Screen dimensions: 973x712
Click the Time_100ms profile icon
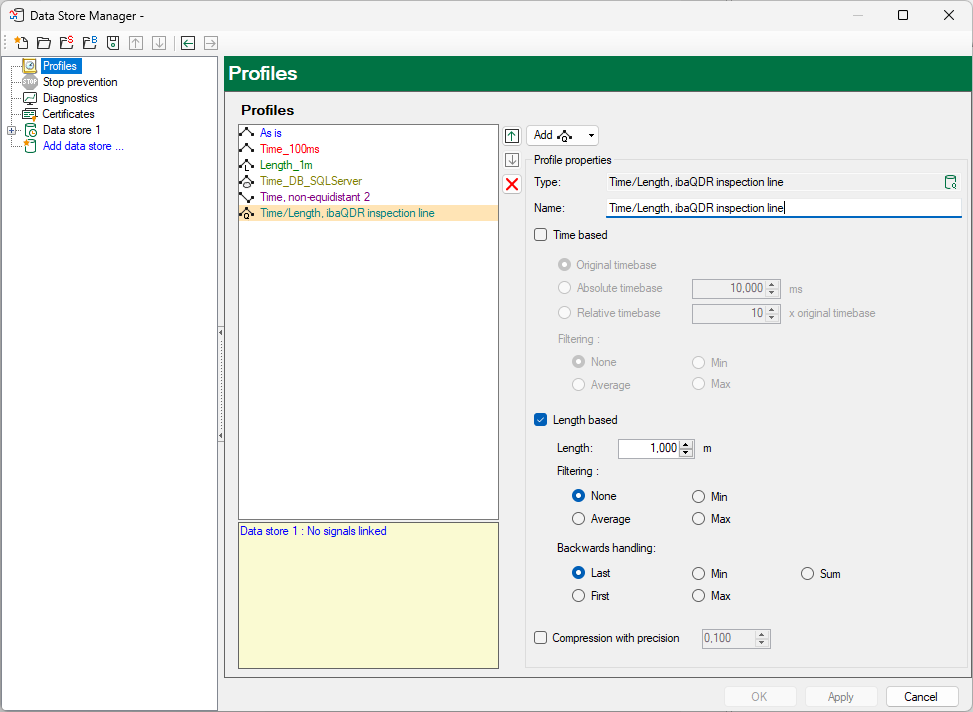coord(247,149)
